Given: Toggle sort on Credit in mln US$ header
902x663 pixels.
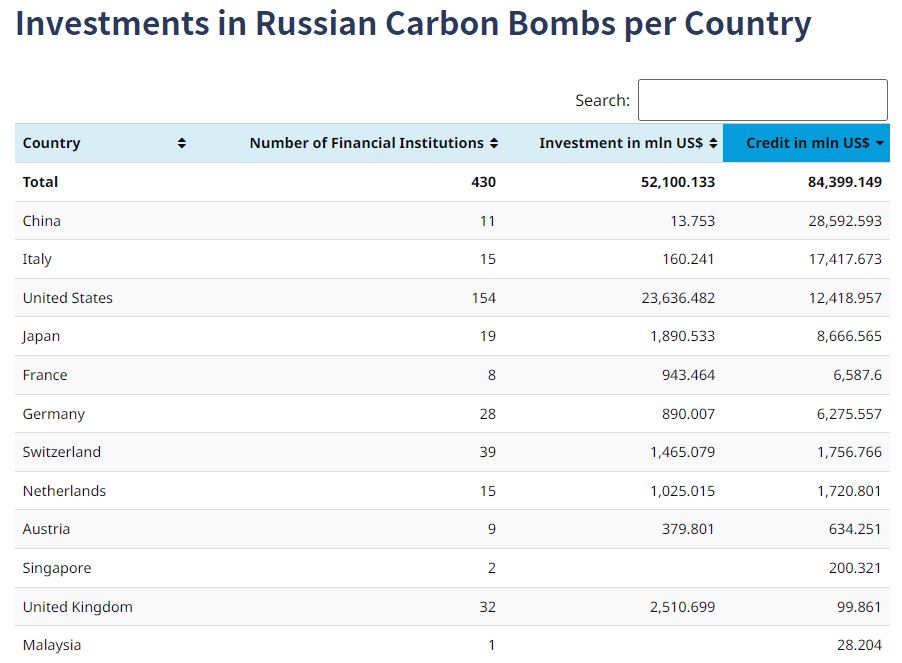Looking at the screenshot, I should (x=807, y=143).
